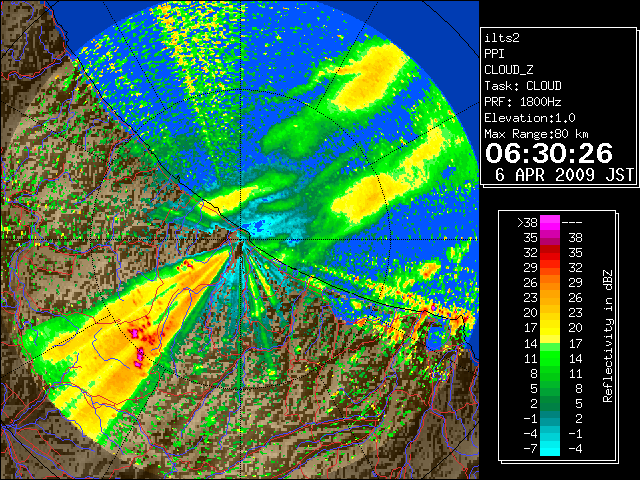This screenshot has height=480, width=640.
Task: Click the 'PRF: 1800Hz' value
Action: pos(523,102)
